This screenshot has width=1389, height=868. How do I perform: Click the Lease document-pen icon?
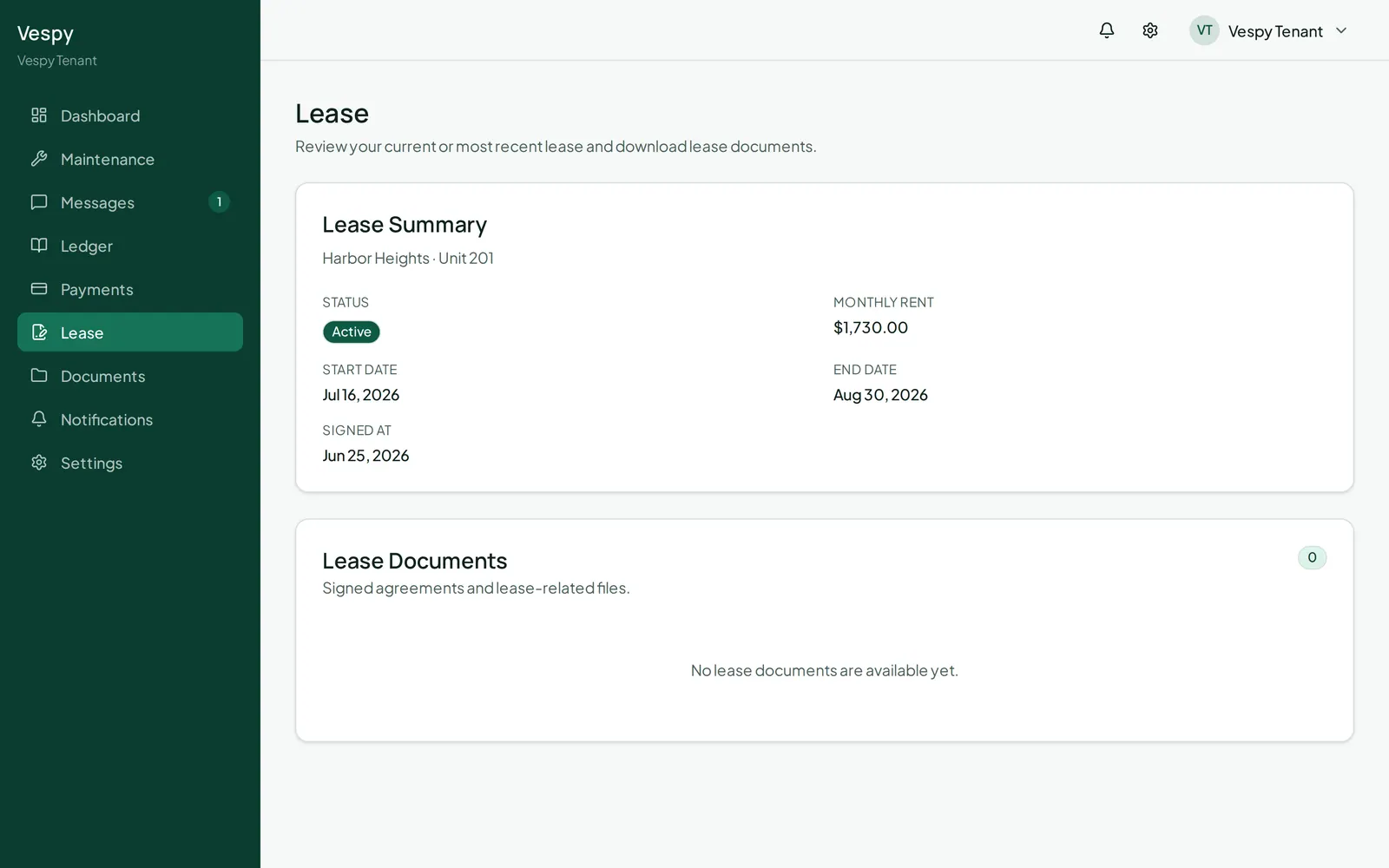(39, 332)
